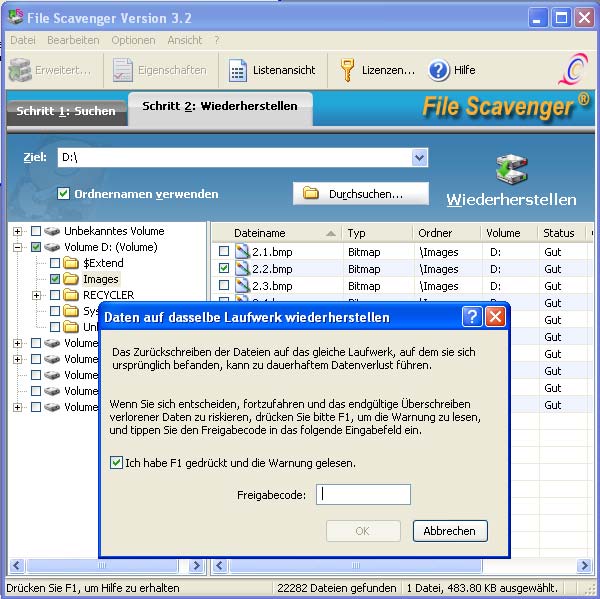Screen dimensions: 600x599
Task: Select the 2.3.bmp file name
Action: [x=272, y=286]
